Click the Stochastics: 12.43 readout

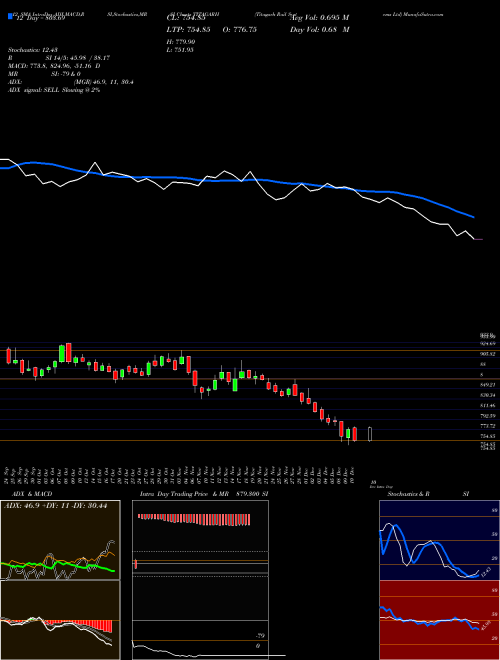point(33,50)
